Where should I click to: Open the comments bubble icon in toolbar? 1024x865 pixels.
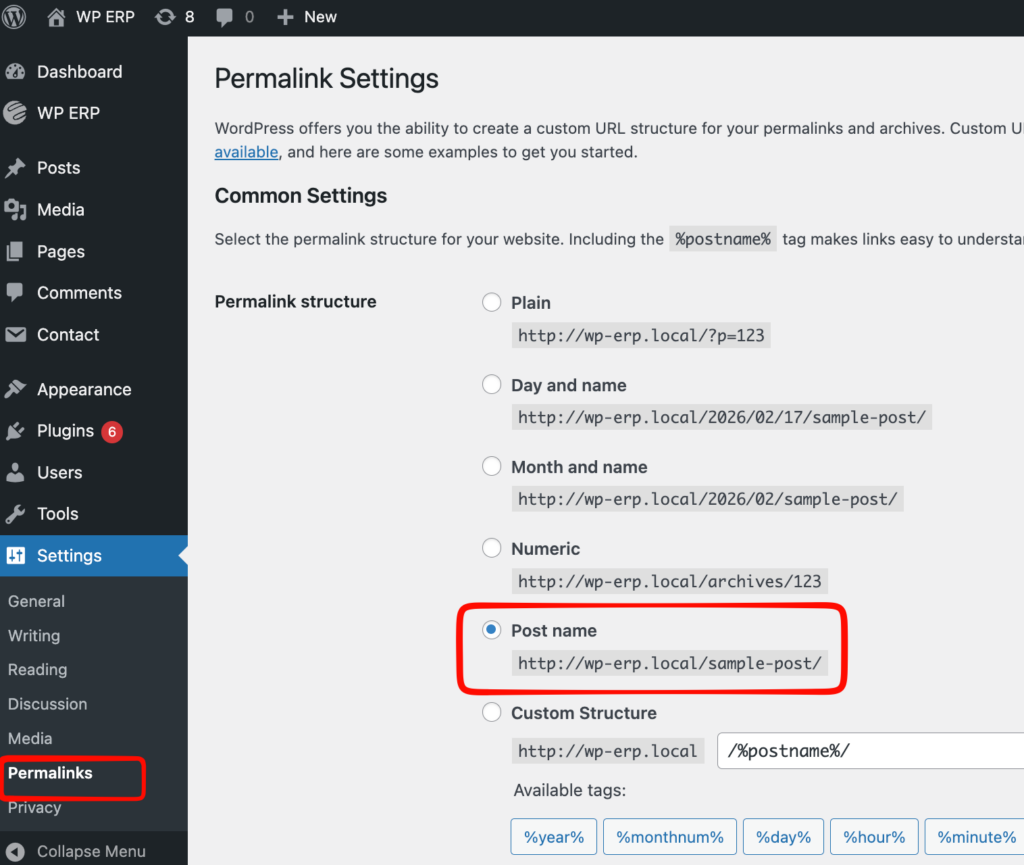point(226,17)
